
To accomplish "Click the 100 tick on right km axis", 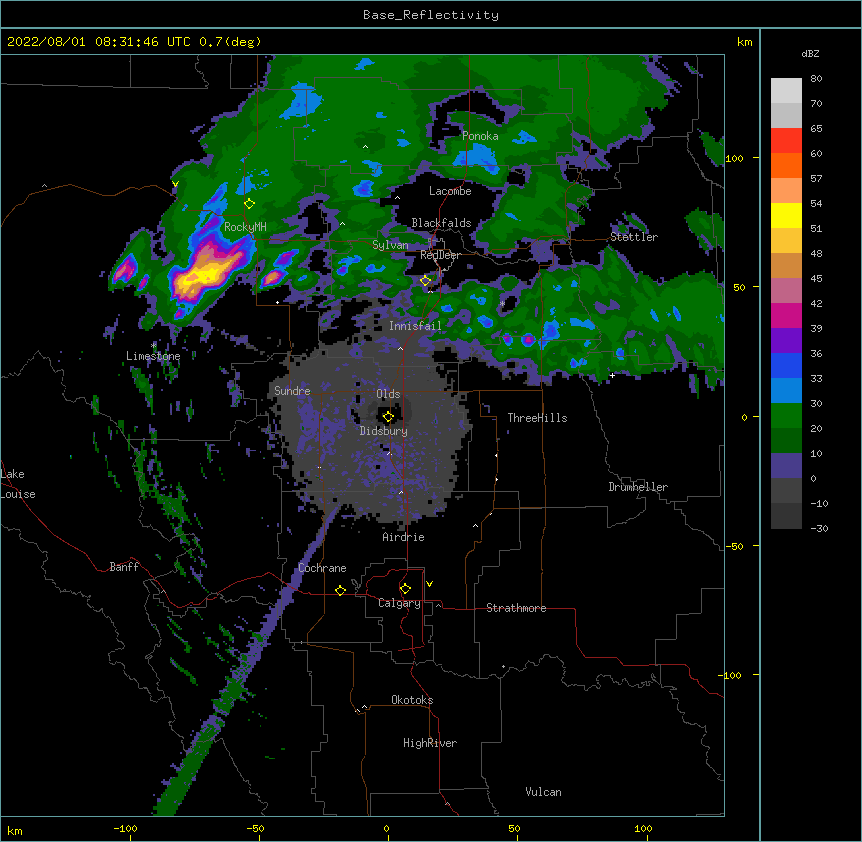I will [734, 158].
